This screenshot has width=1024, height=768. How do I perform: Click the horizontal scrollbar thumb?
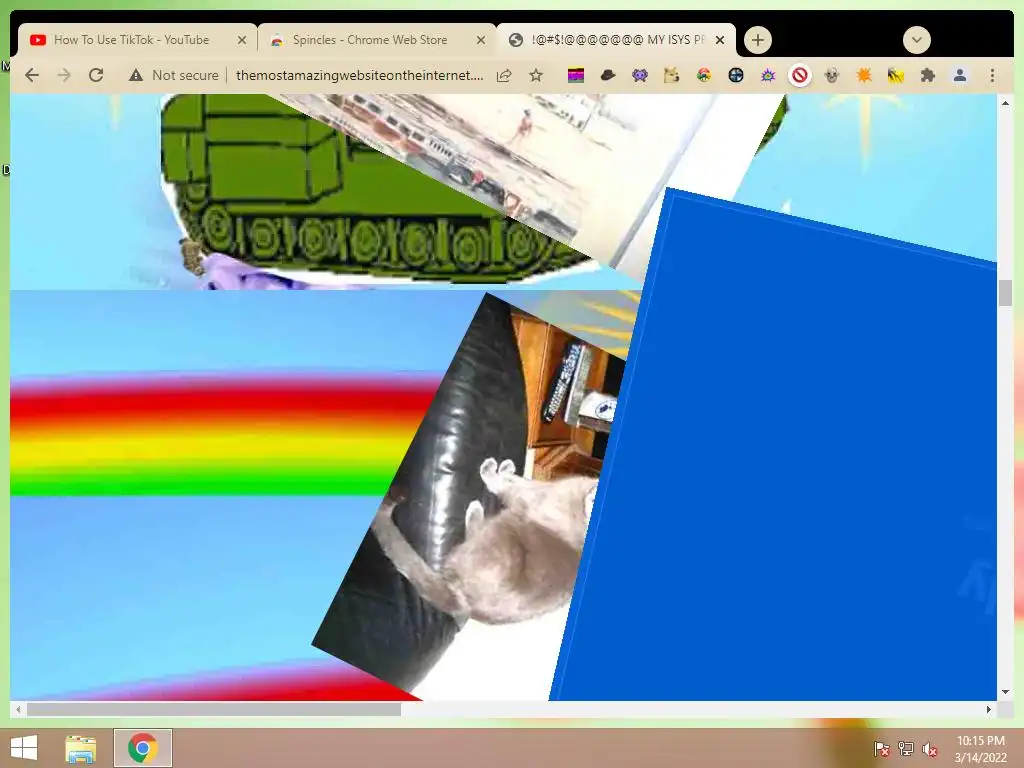pyautogui.click(x=214, y=709)
